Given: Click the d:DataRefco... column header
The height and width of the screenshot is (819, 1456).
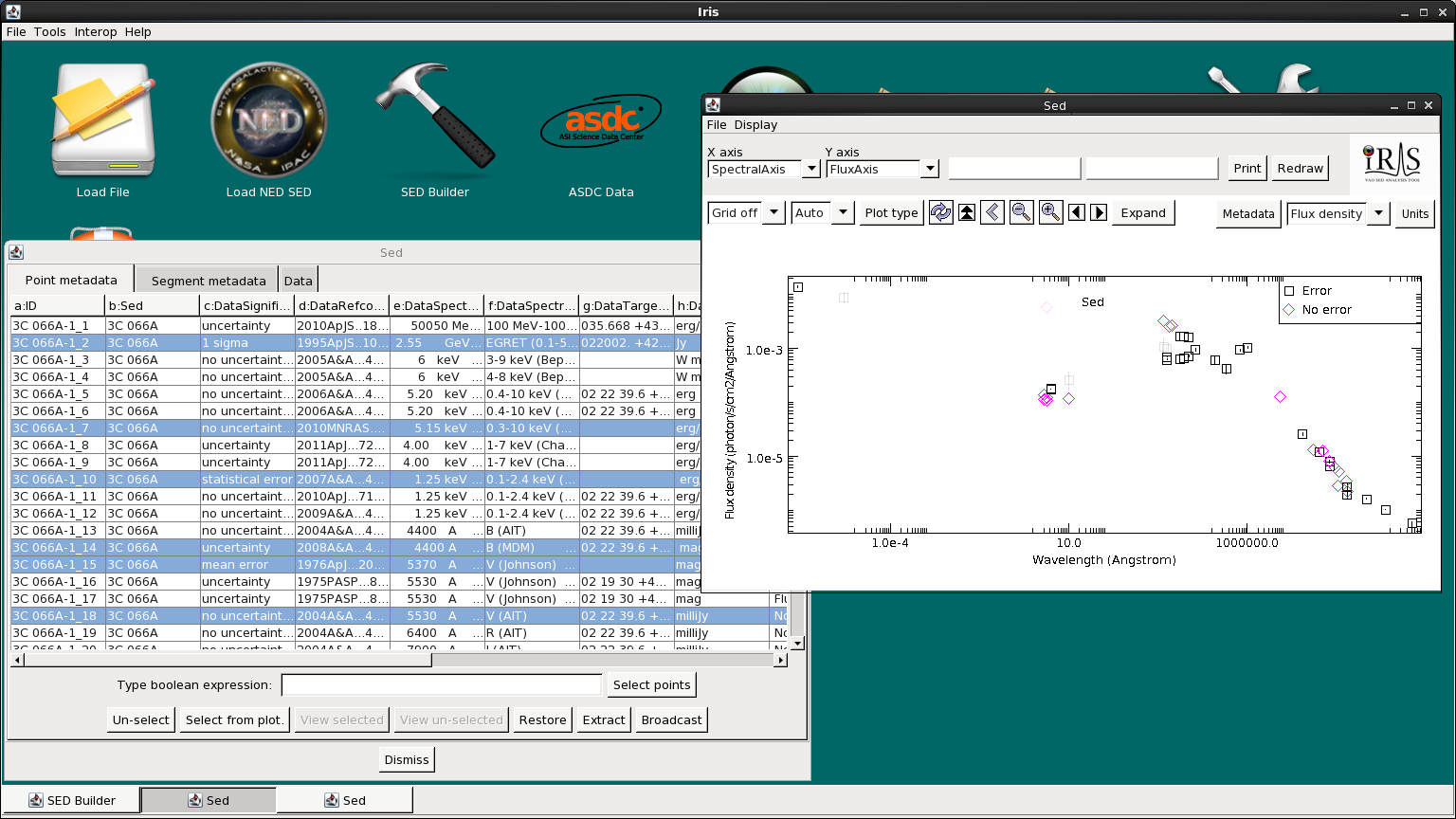Looking at the screenshot, I should 342,305.
